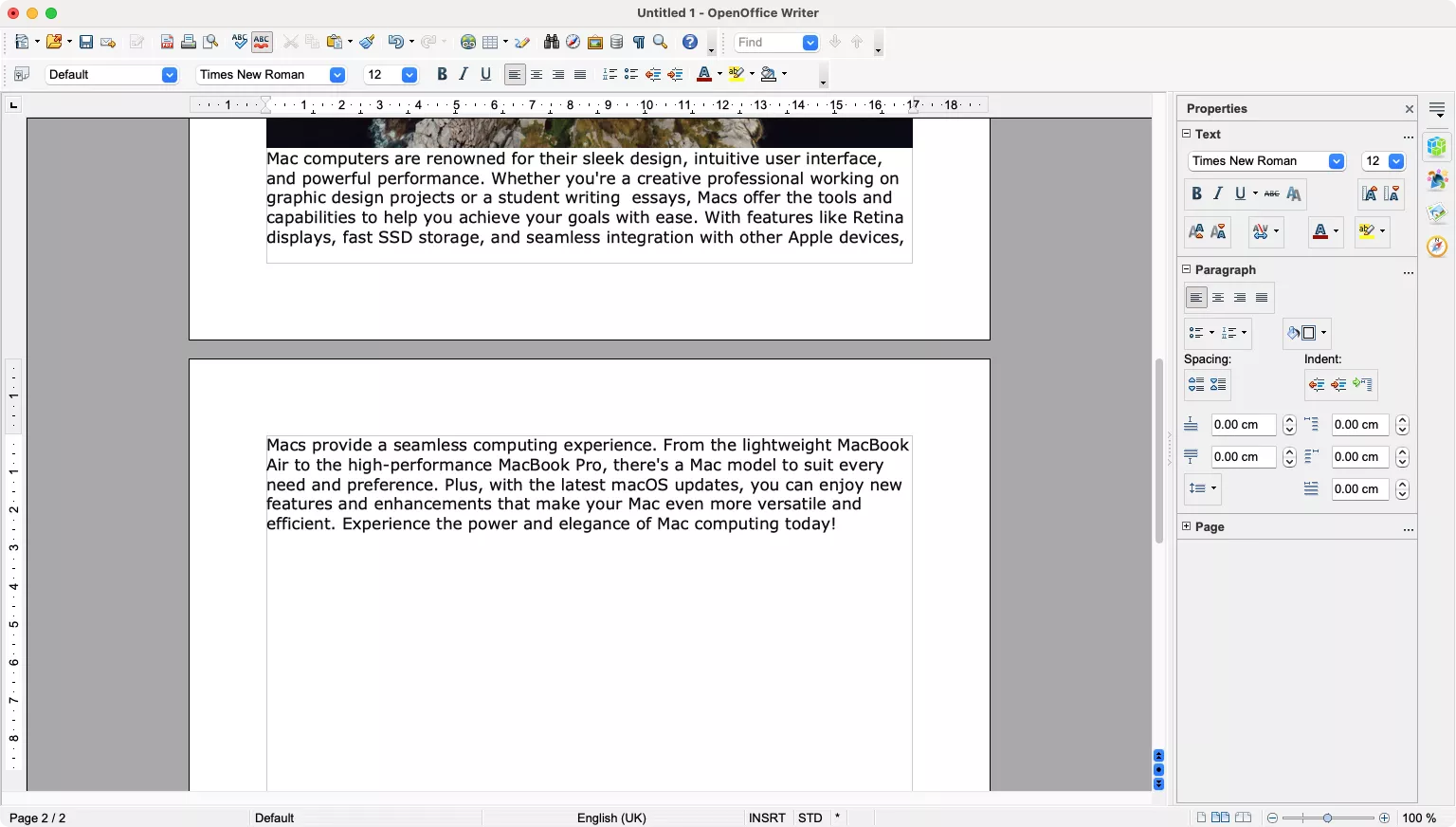
Task: Click the Save document icon
Action: pyautogui.click(x=86, y=42)
